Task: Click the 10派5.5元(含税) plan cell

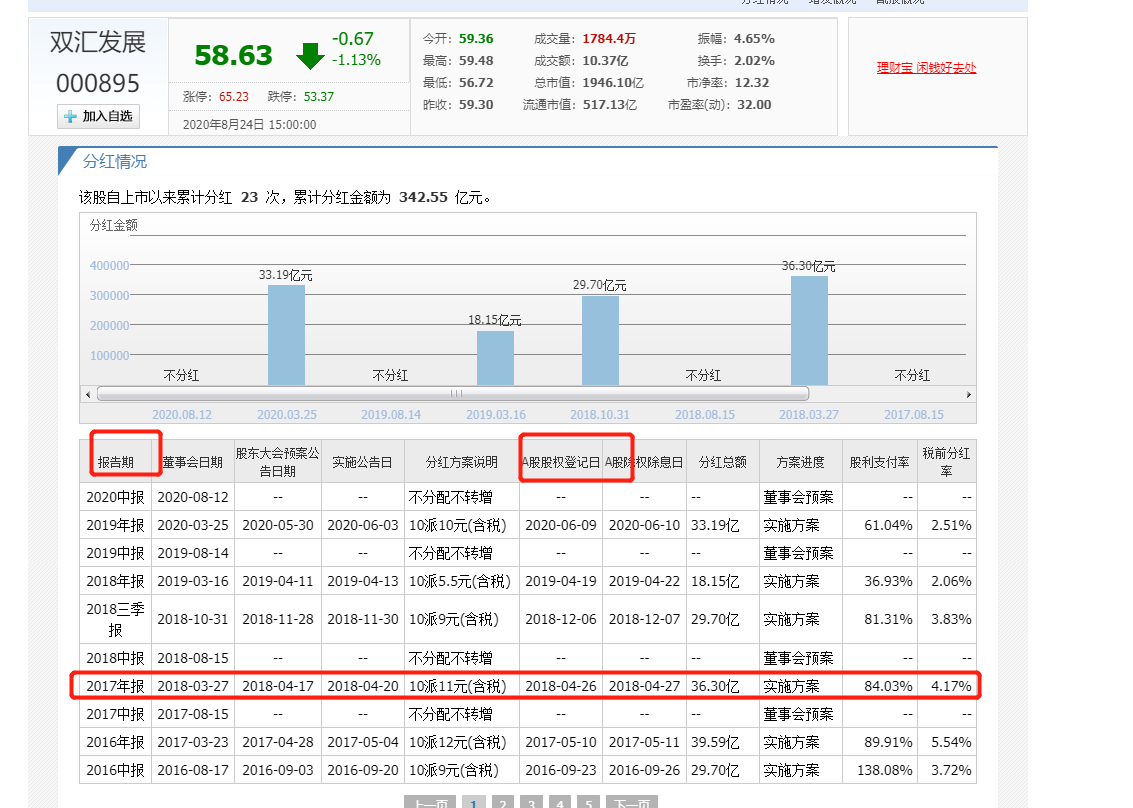Action: coord(462,581)
